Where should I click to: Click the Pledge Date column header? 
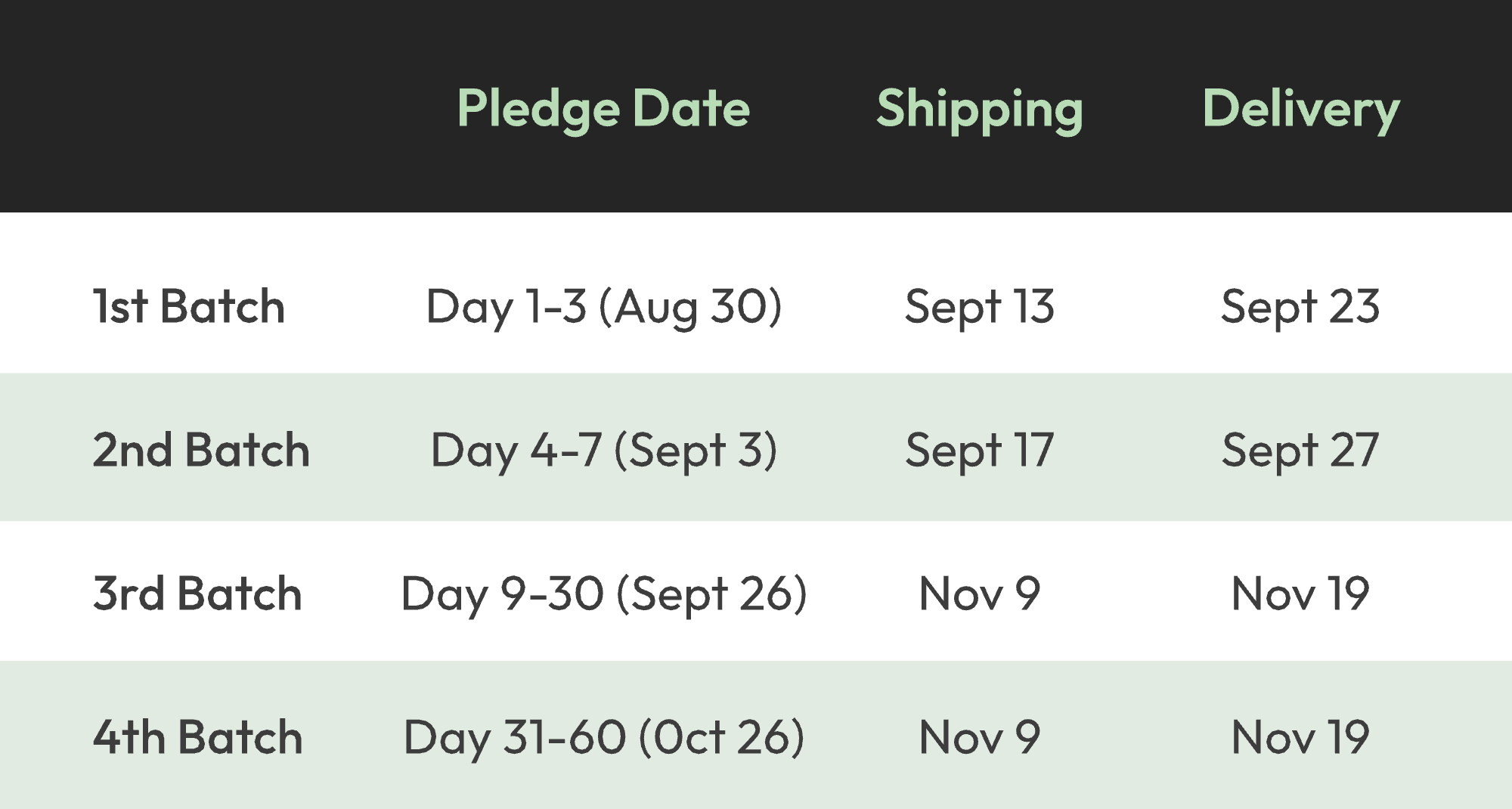pos(603,109)
